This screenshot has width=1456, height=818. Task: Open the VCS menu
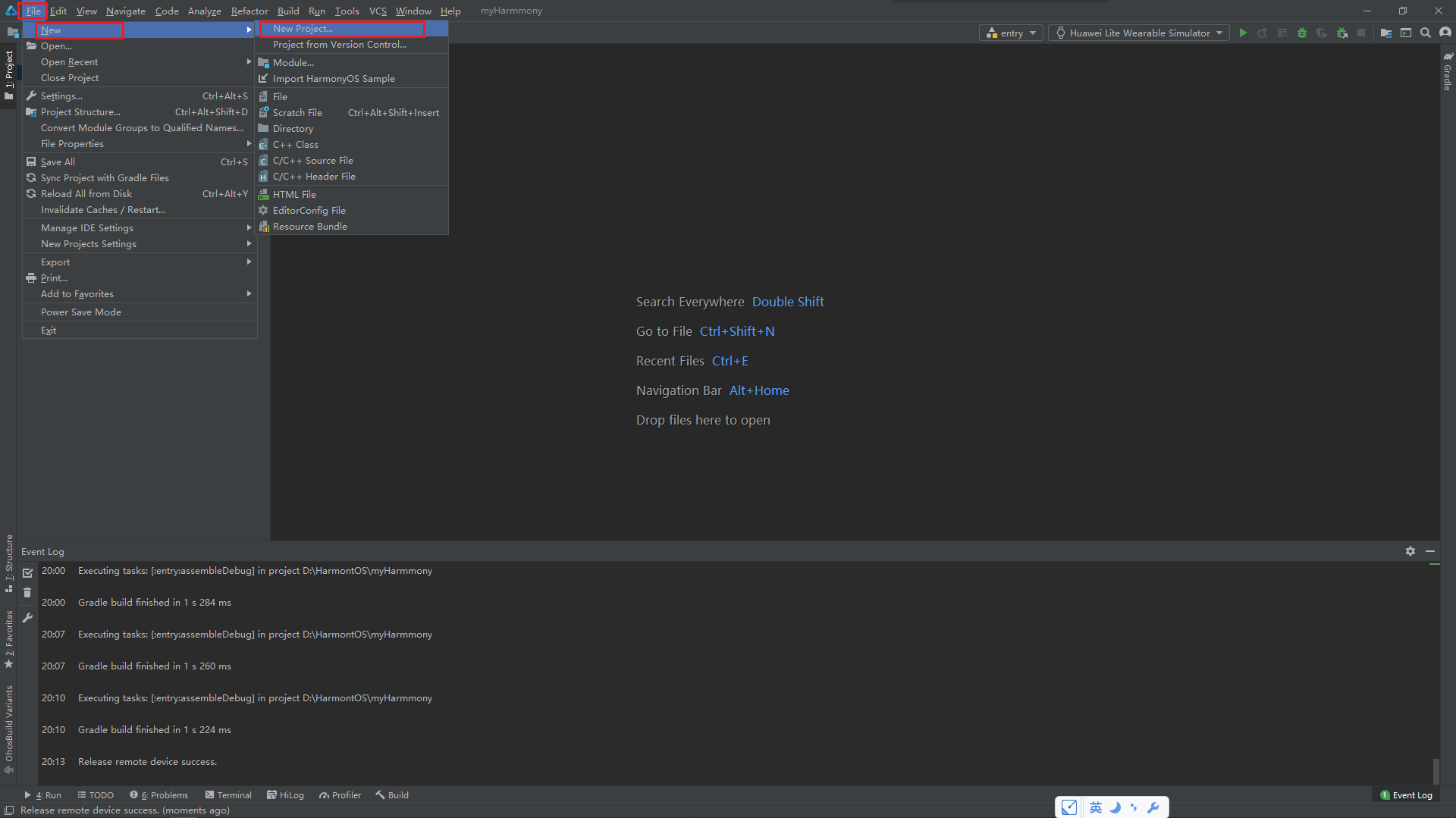click(x=378, y=11)
